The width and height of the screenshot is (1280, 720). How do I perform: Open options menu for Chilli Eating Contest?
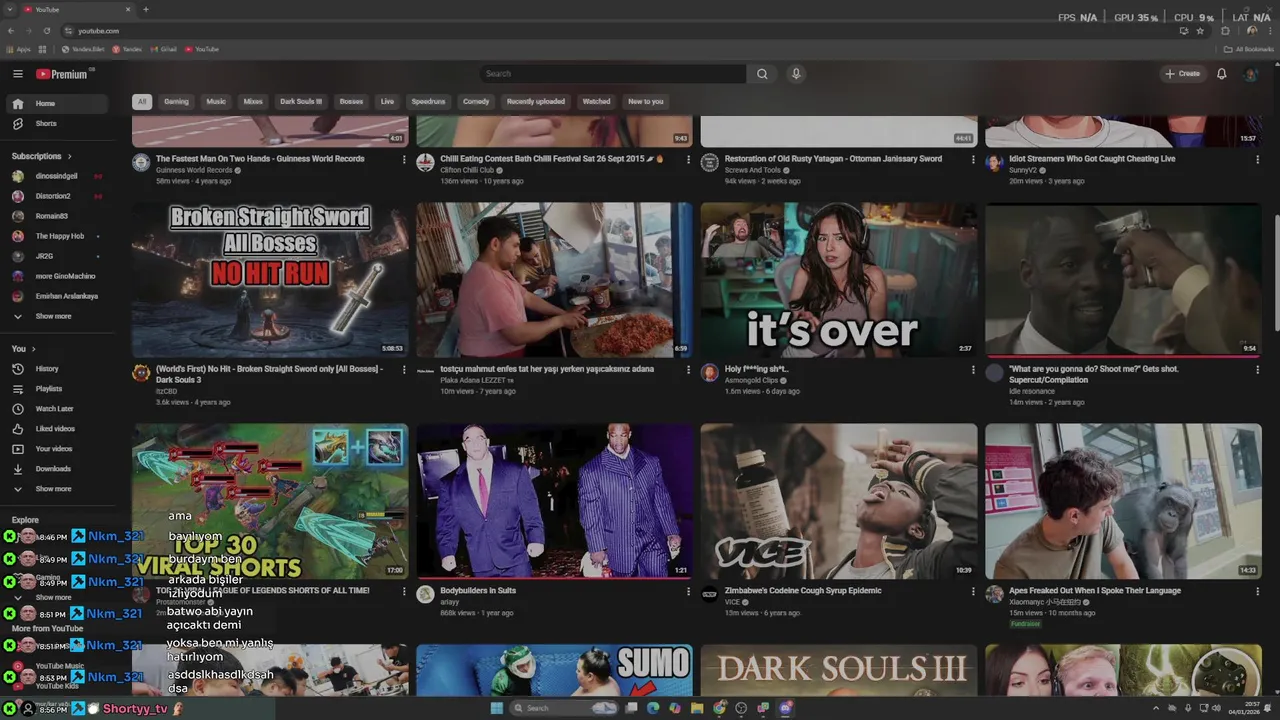pyautogui.click(x=688, y=159)
